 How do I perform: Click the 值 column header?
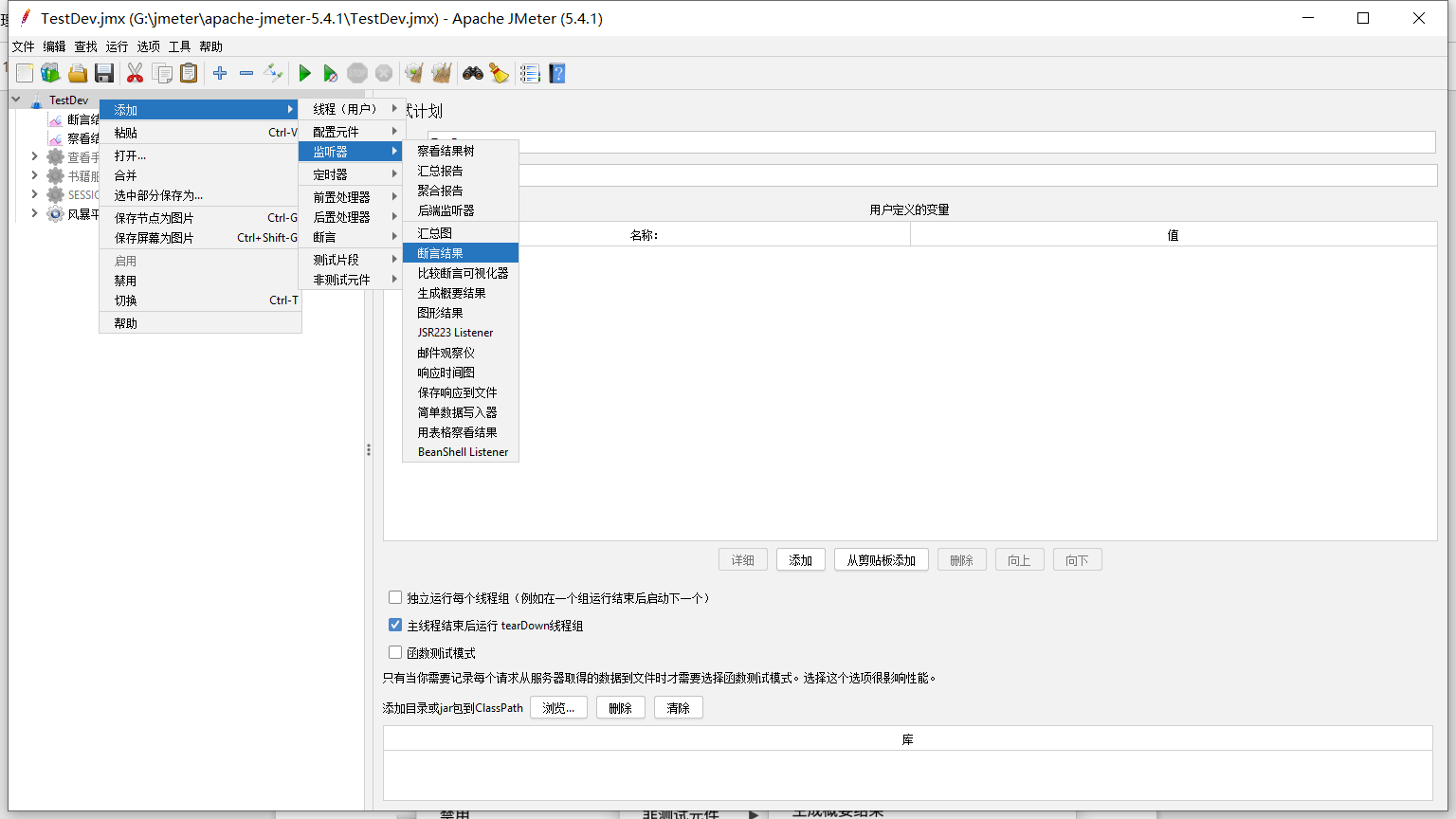point(1174,235)
